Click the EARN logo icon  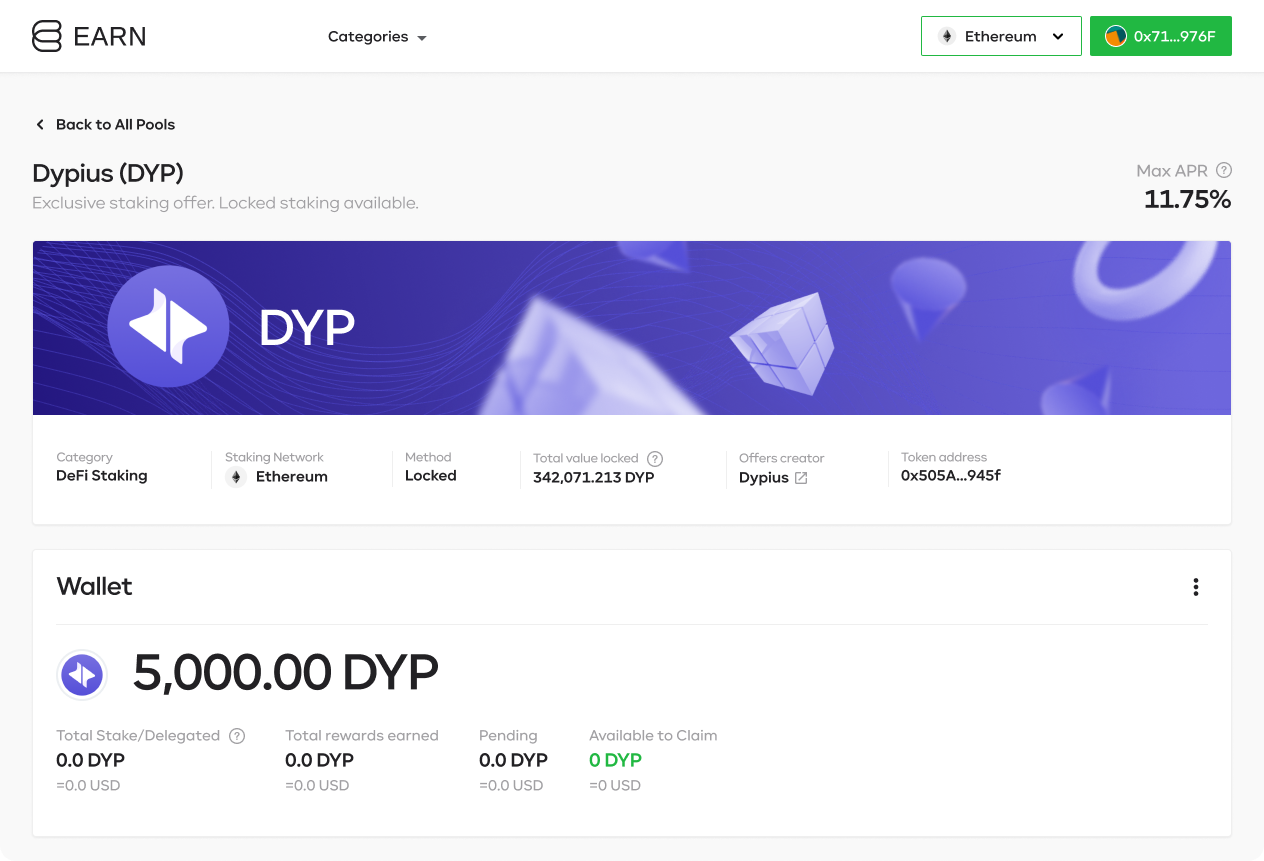coord(47,36)
